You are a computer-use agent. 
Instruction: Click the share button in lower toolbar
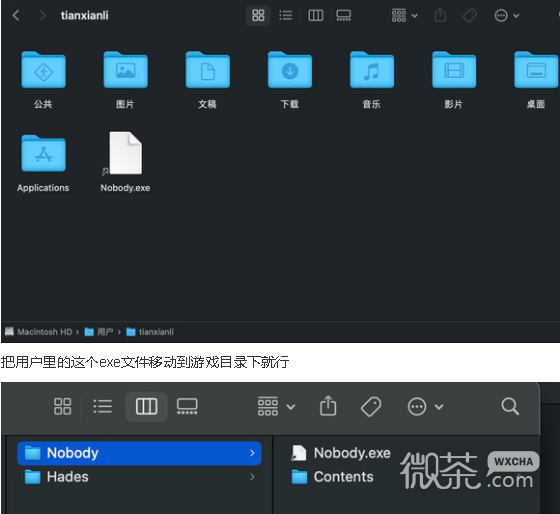coord(328,406)
